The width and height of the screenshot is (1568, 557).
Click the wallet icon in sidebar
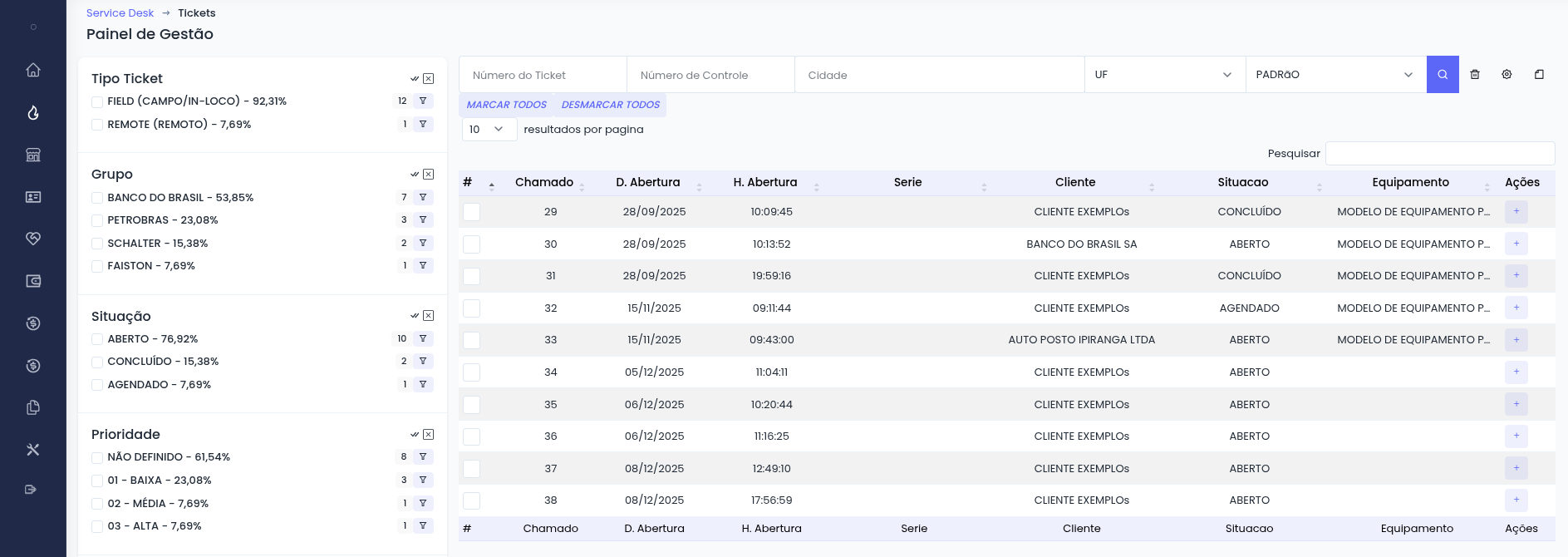[x=33, y=281]
